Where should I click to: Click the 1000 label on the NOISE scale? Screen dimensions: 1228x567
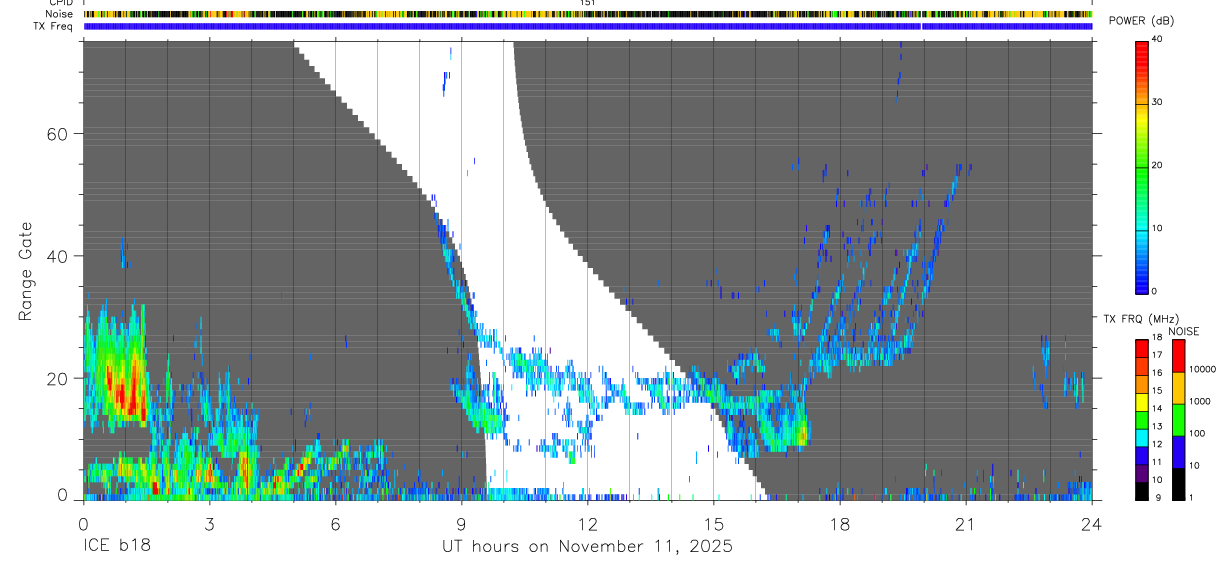1200,401
